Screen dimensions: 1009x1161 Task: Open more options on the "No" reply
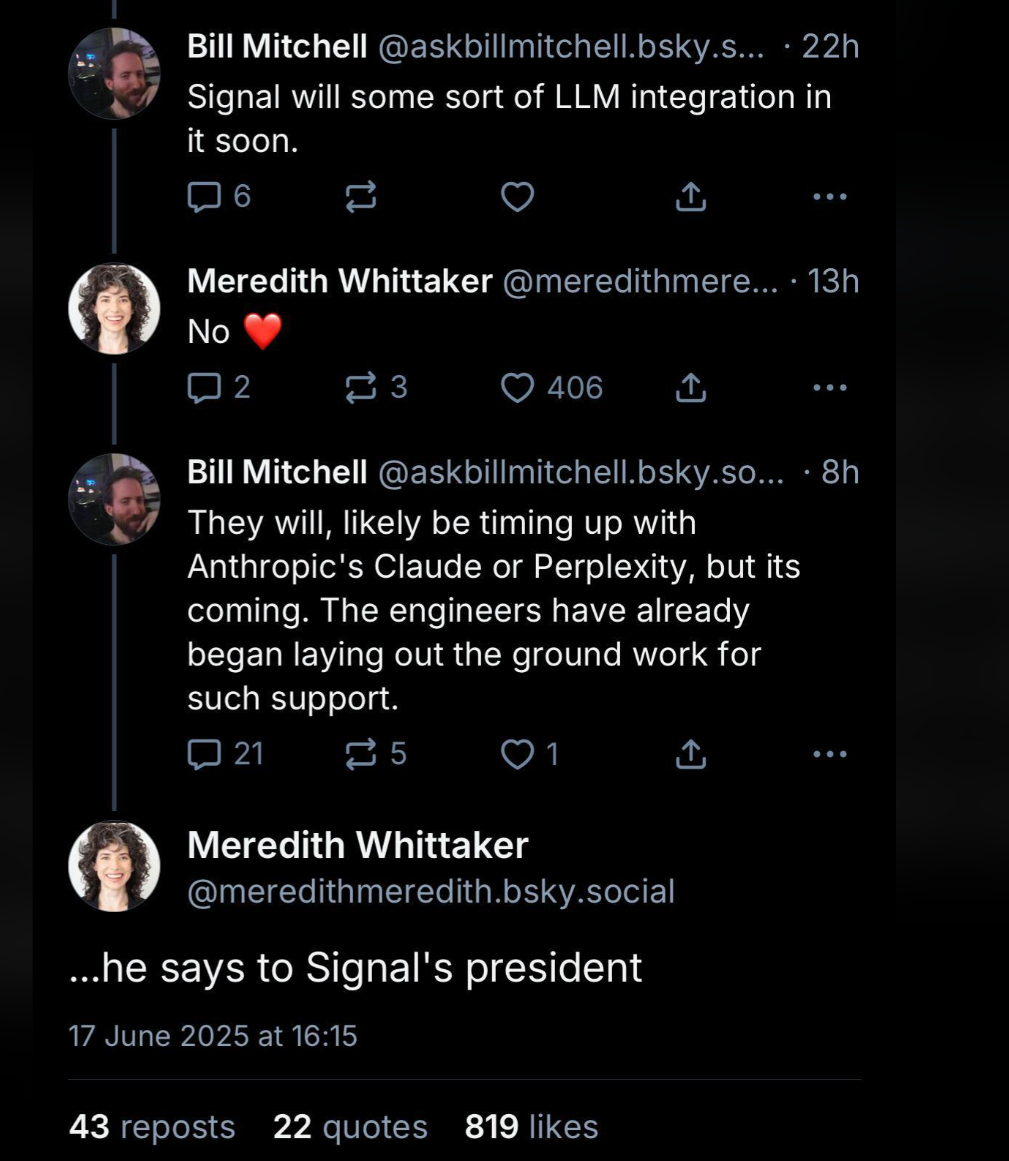[830, 387]
